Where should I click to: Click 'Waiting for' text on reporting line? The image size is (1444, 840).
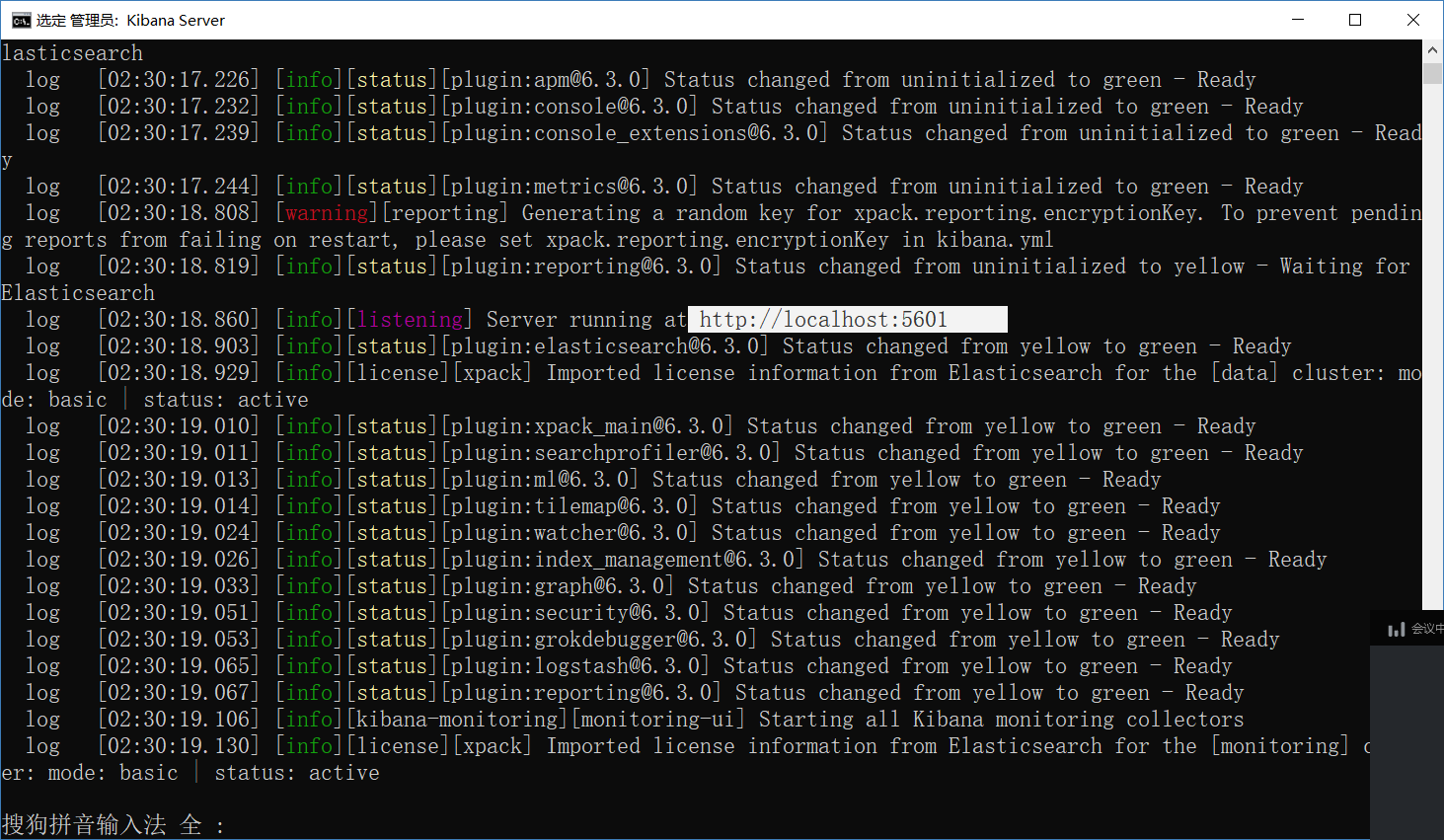[1345, 267]
